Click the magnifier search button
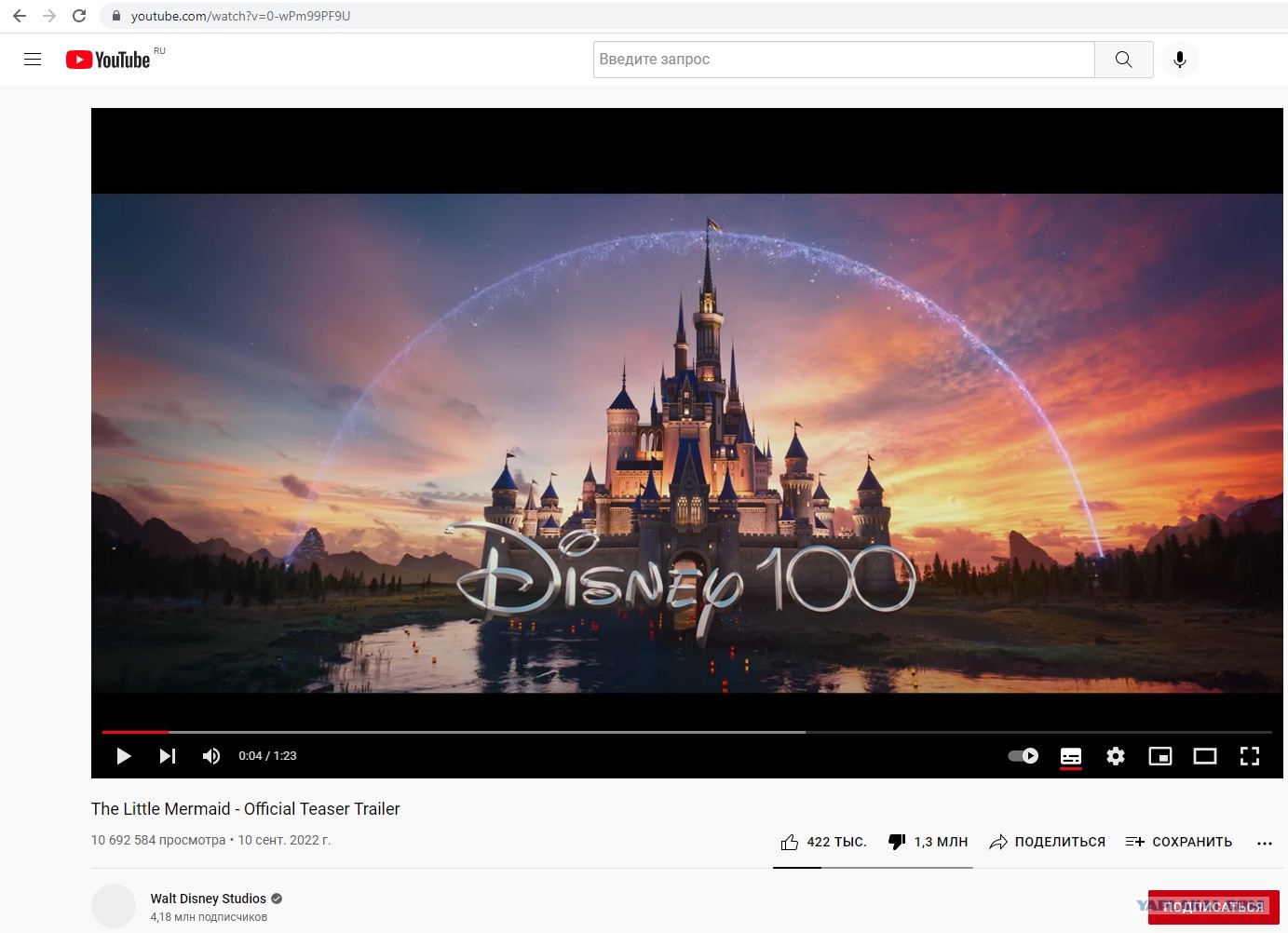 point(1124,60)
